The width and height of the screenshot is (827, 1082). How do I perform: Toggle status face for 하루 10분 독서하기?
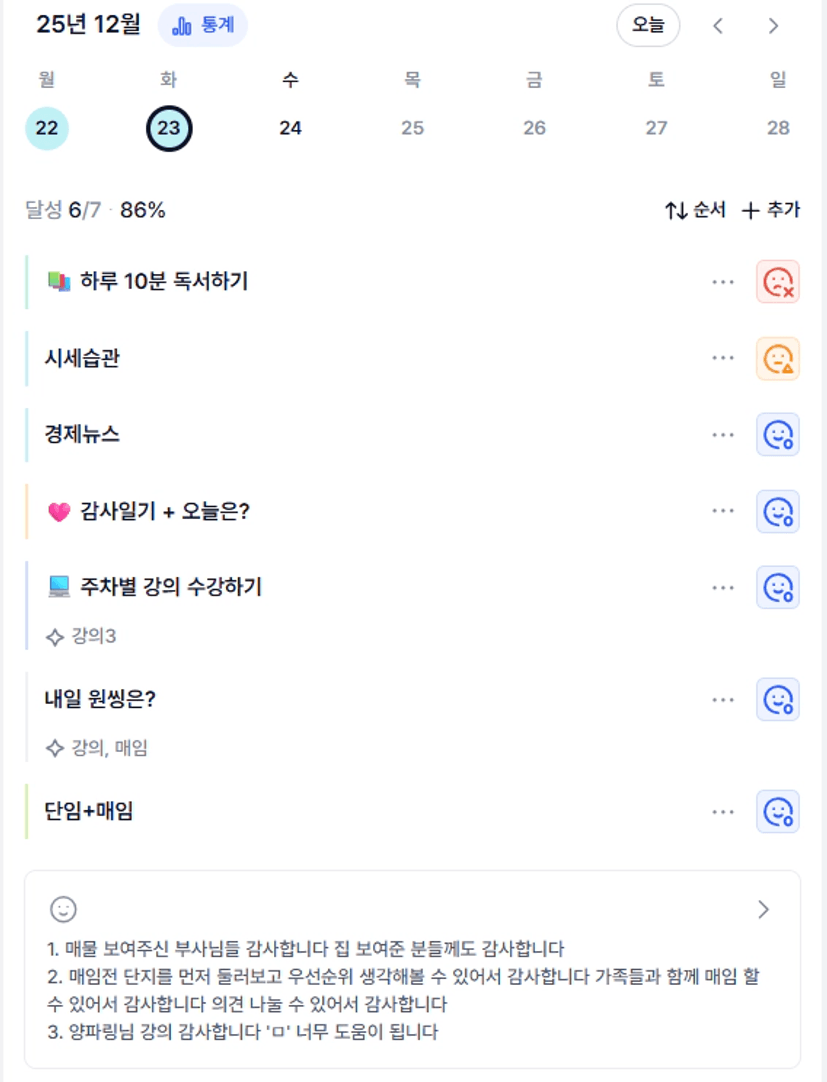coord(778,282)
